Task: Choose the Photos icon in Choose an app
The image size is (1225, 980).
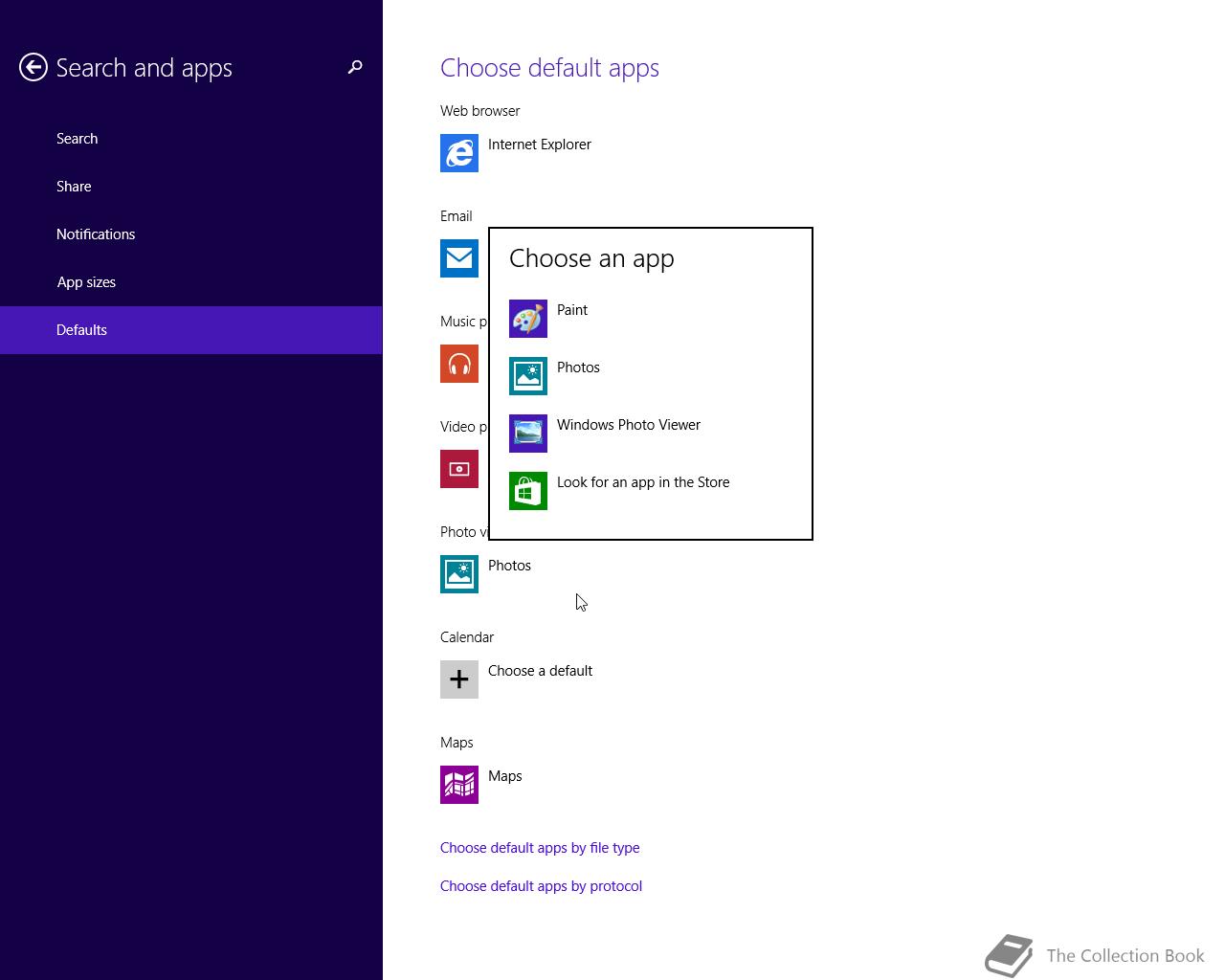Action: (528, 376)
